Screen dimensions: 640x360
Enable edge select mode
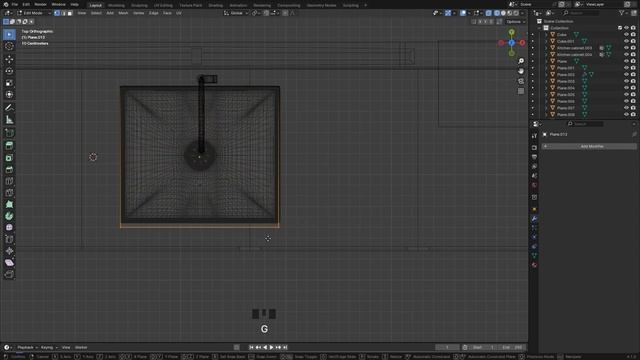pos(63,13)
